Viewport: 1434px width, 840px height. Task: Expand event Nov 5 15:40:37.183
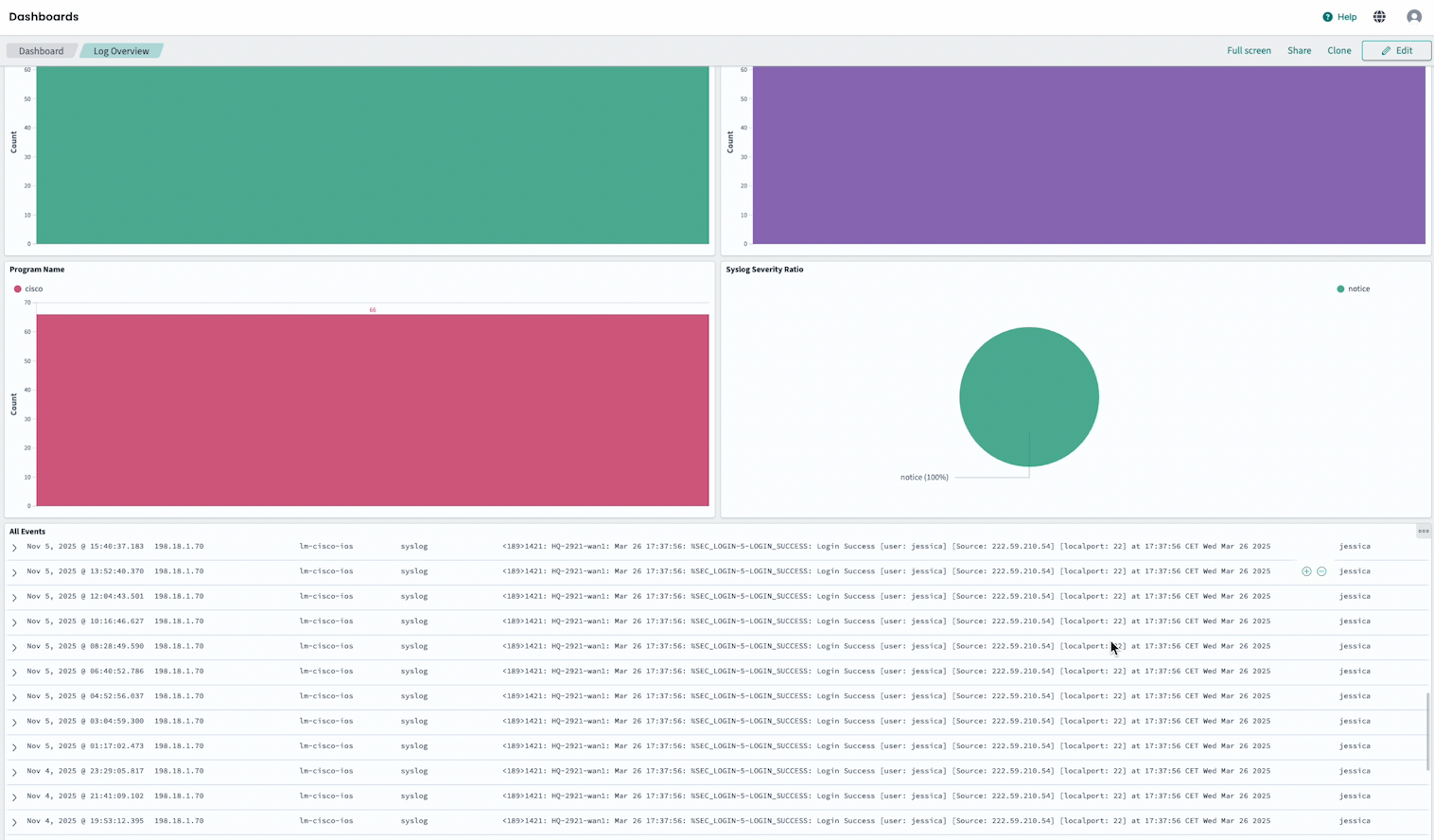pos(14,547)
